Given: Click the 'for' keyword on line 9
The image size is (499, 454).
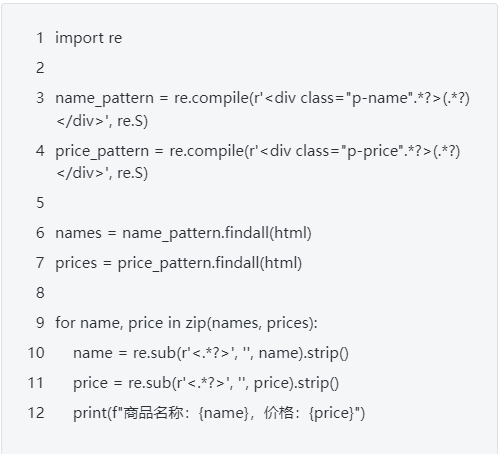Looking at the screenshot, I should pos(65,323).
